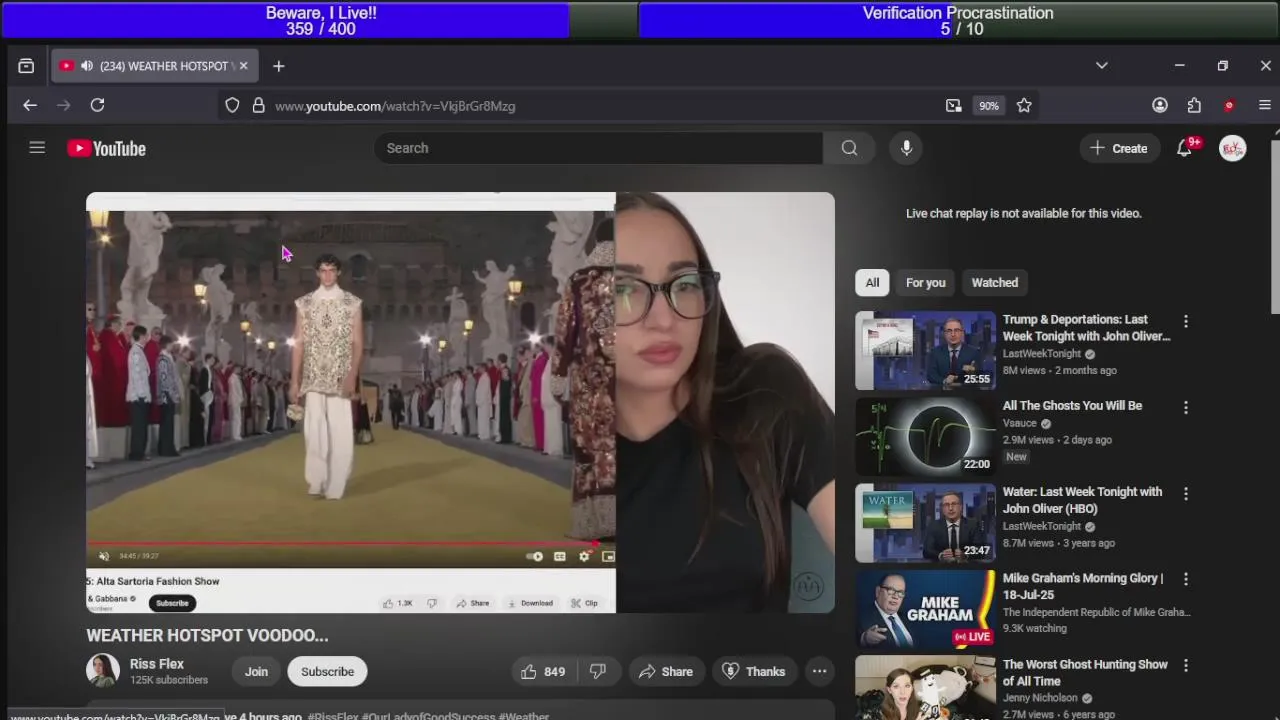Viewport: 1280px width, 720px height.
Task: Open the embedded video settings gear
Action: pyautogui.click(x=584, y=556)
